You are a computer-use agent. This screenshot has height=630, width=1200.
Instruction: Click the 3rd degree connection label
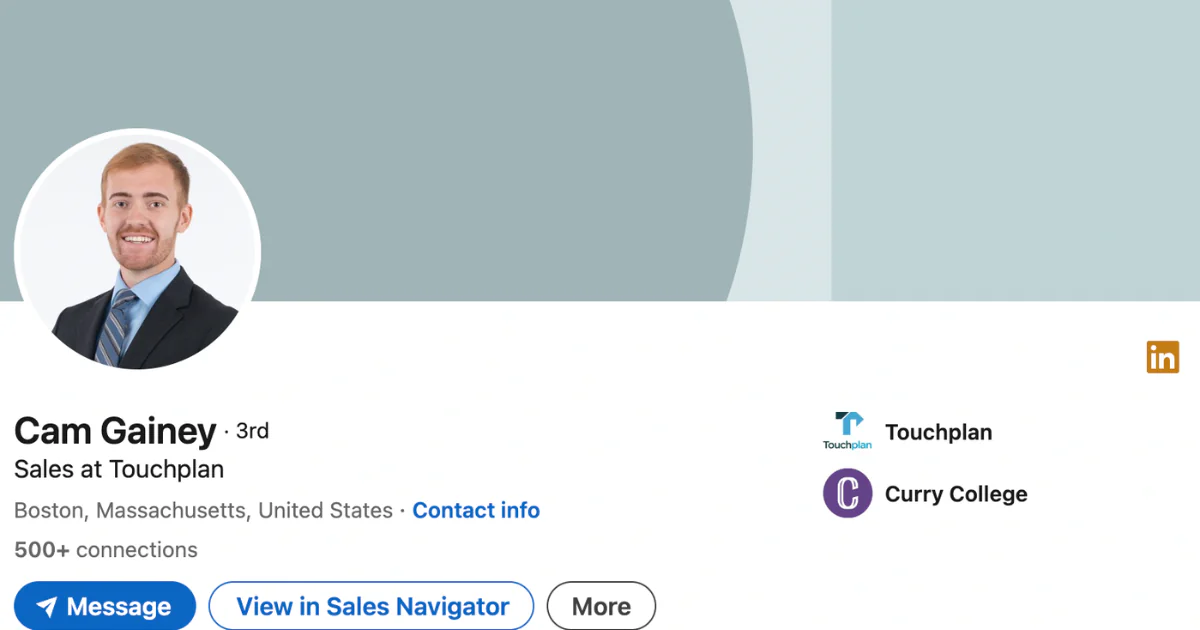click(x=252, y=431)
